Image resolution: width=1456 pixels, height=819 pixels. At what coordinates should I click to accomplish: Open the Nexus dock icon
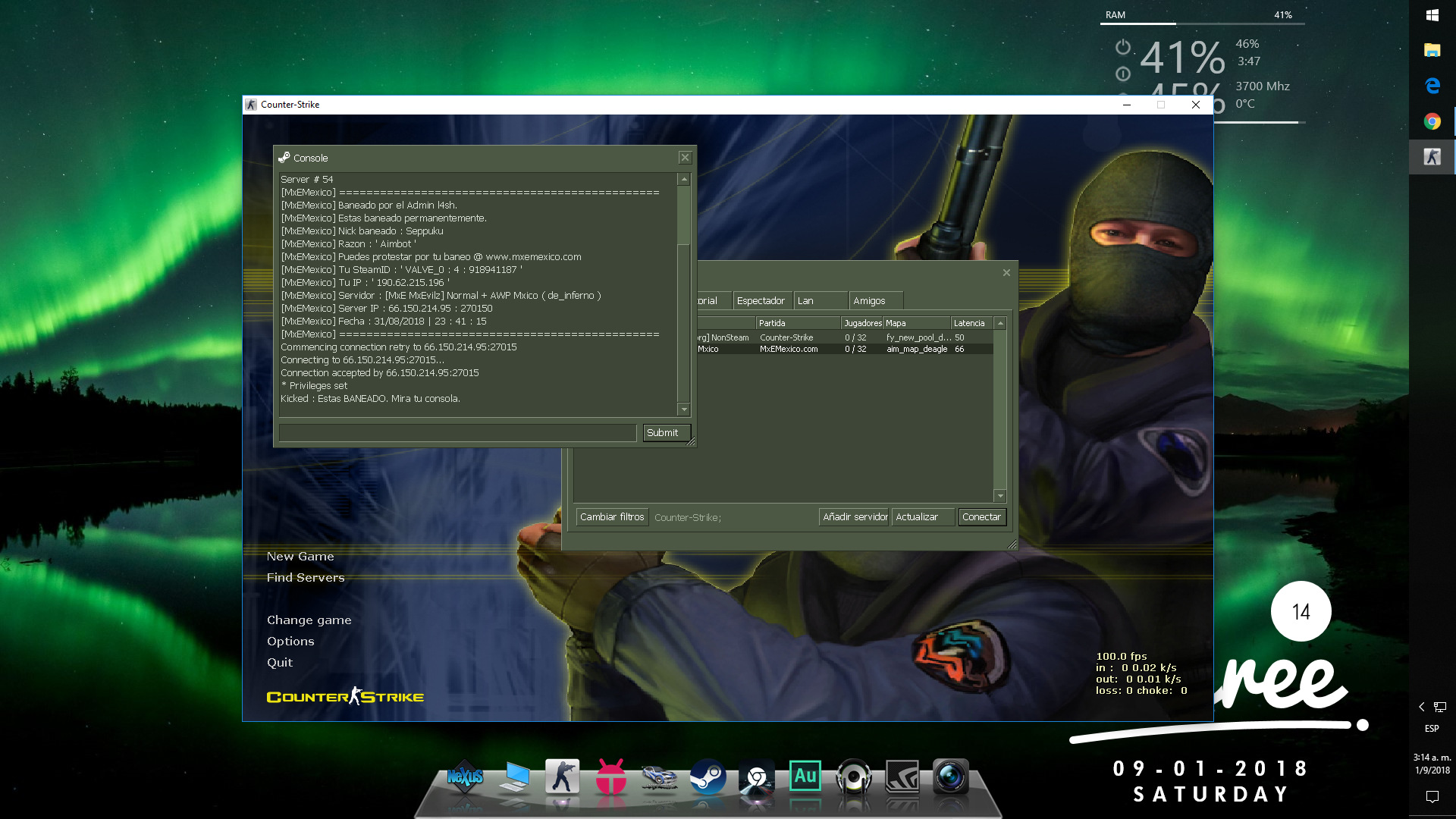click(465, 777)
